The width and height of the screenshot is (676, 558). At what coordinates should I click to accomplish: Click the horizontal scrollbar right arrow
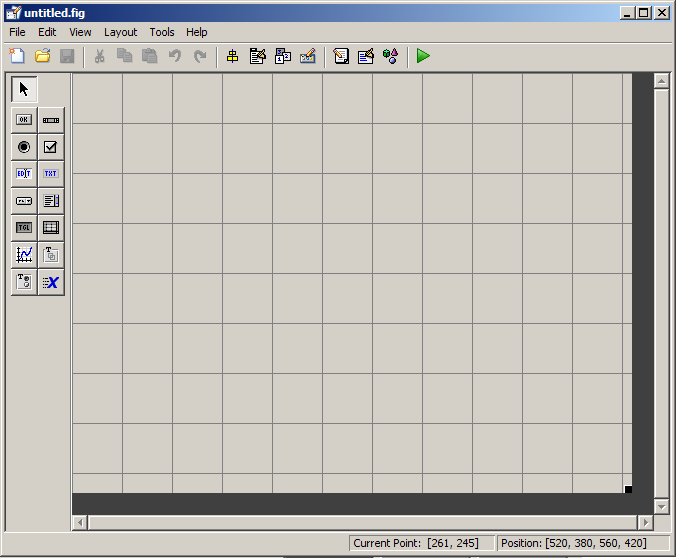645,523
